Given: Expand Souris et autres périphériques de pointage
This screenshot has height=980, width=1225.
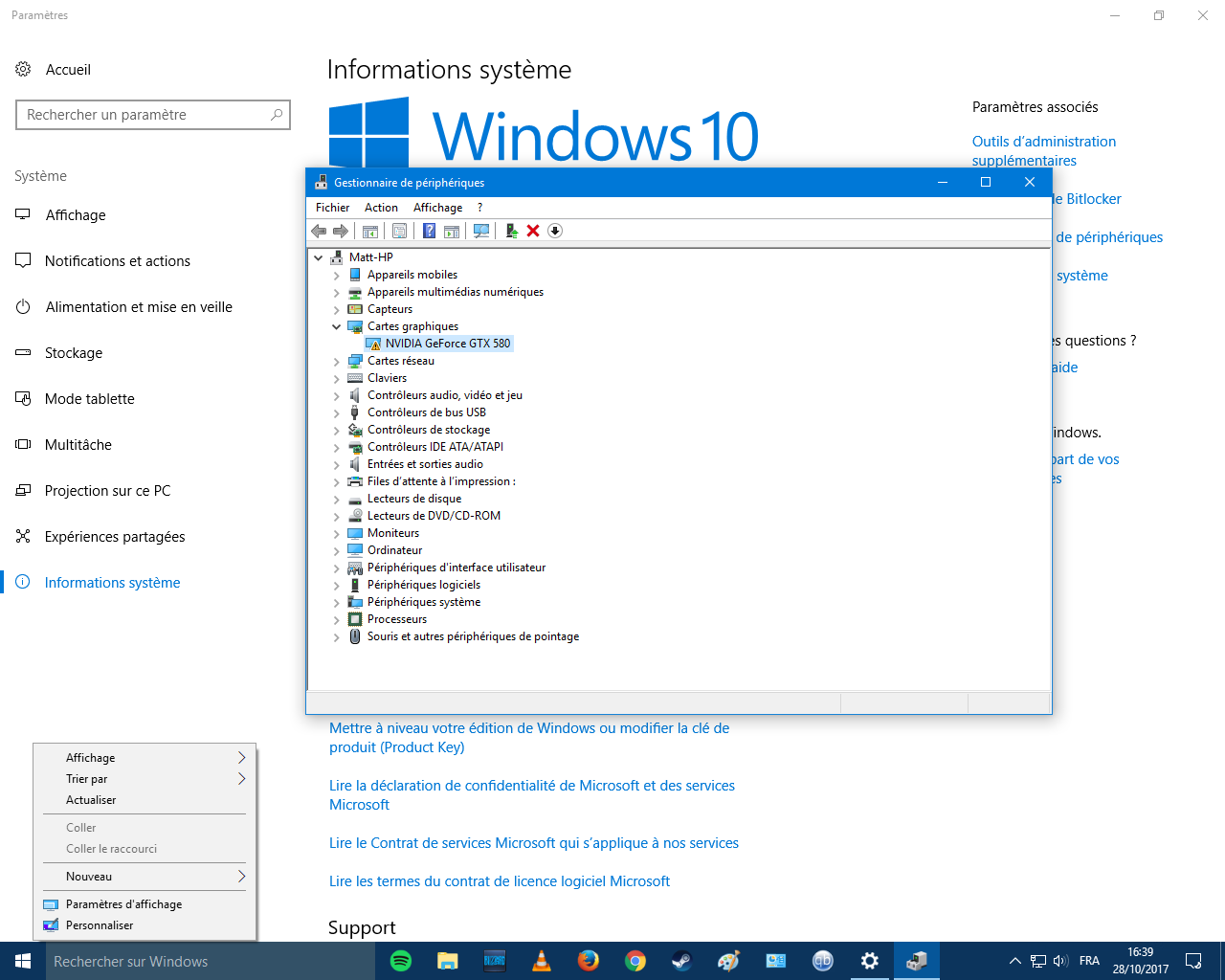Looking at the screenshot, I should (336, 637).
